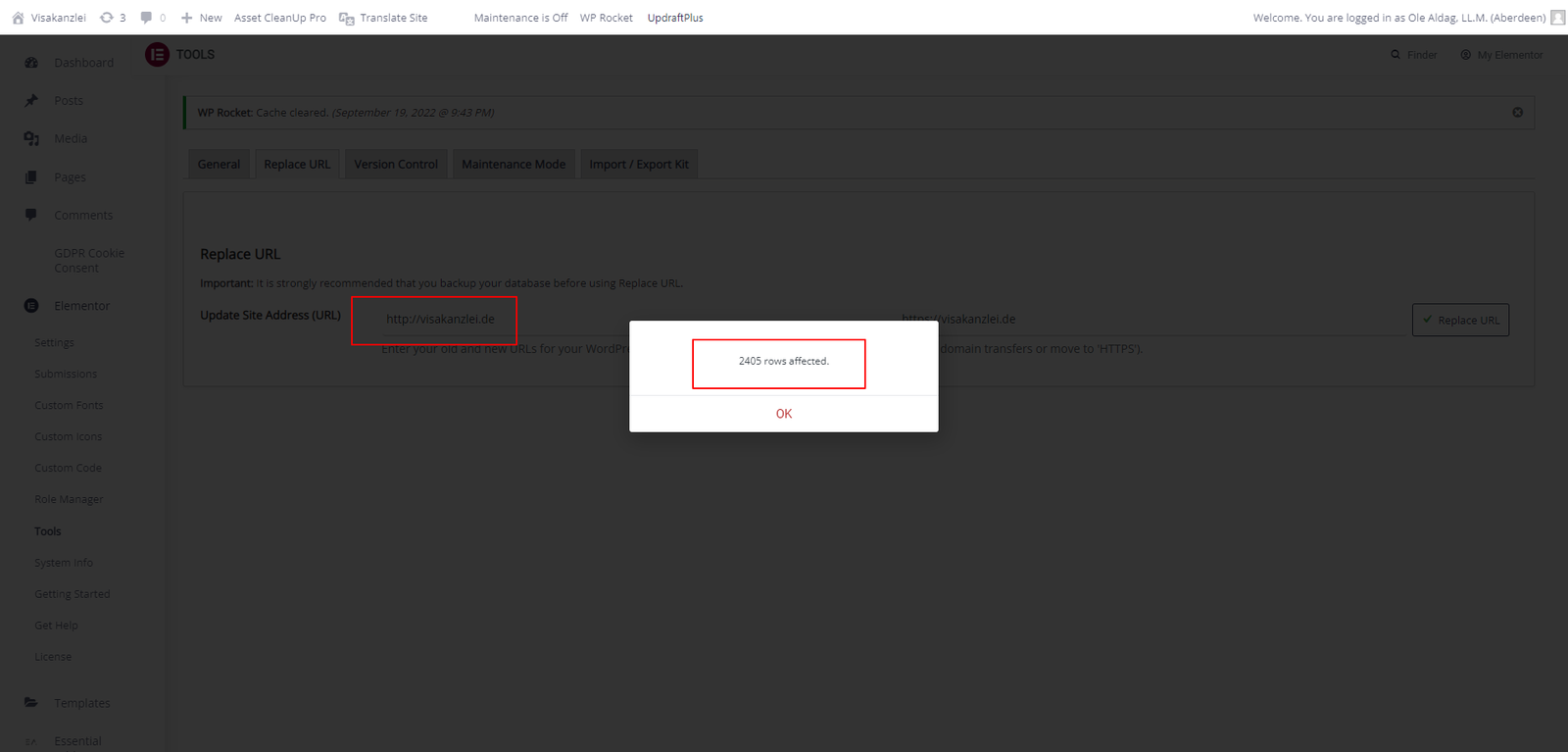Open System Info submenu item
Screen dimensions: 1568x752
pyautogui.click(x=64, y=563)
